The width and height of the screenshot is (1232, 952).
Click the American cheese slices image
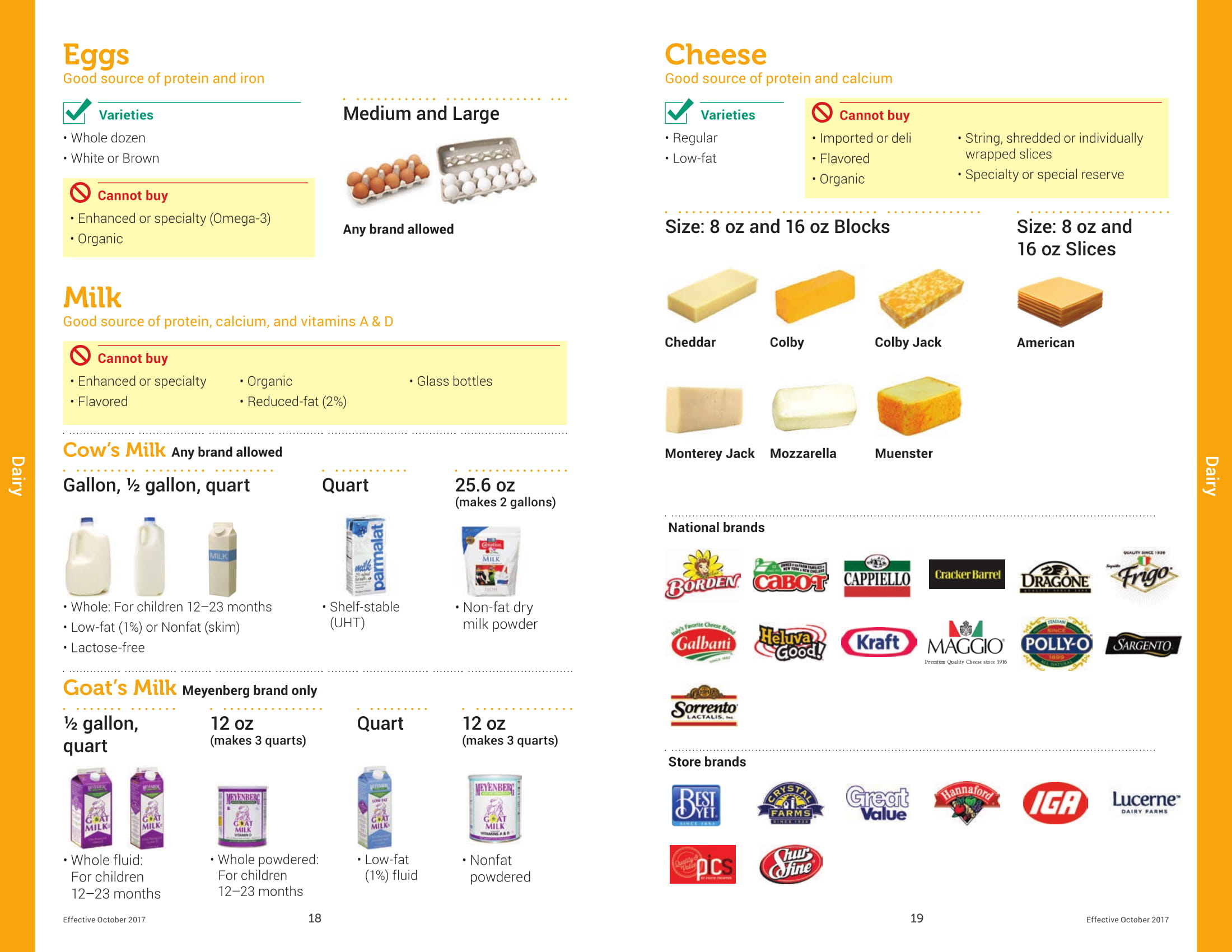pyautogui.click(x=1060, y=301)
